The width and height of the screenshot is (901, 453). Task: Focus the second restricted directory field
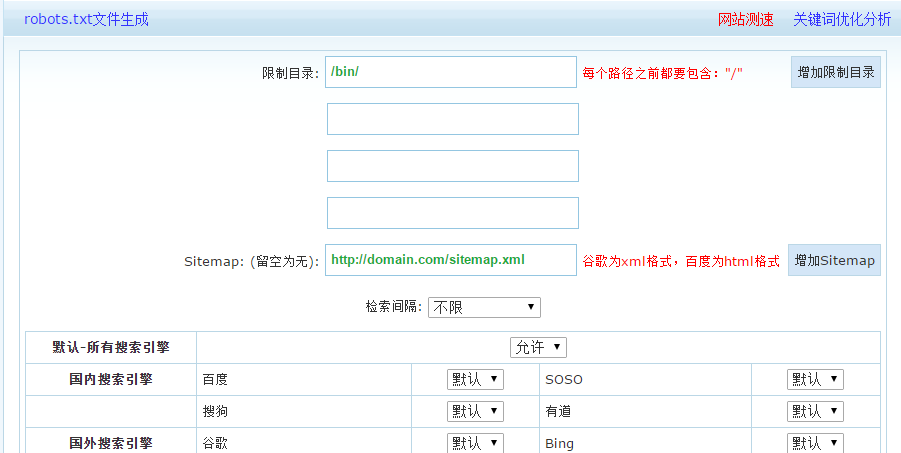click(453, 119)
